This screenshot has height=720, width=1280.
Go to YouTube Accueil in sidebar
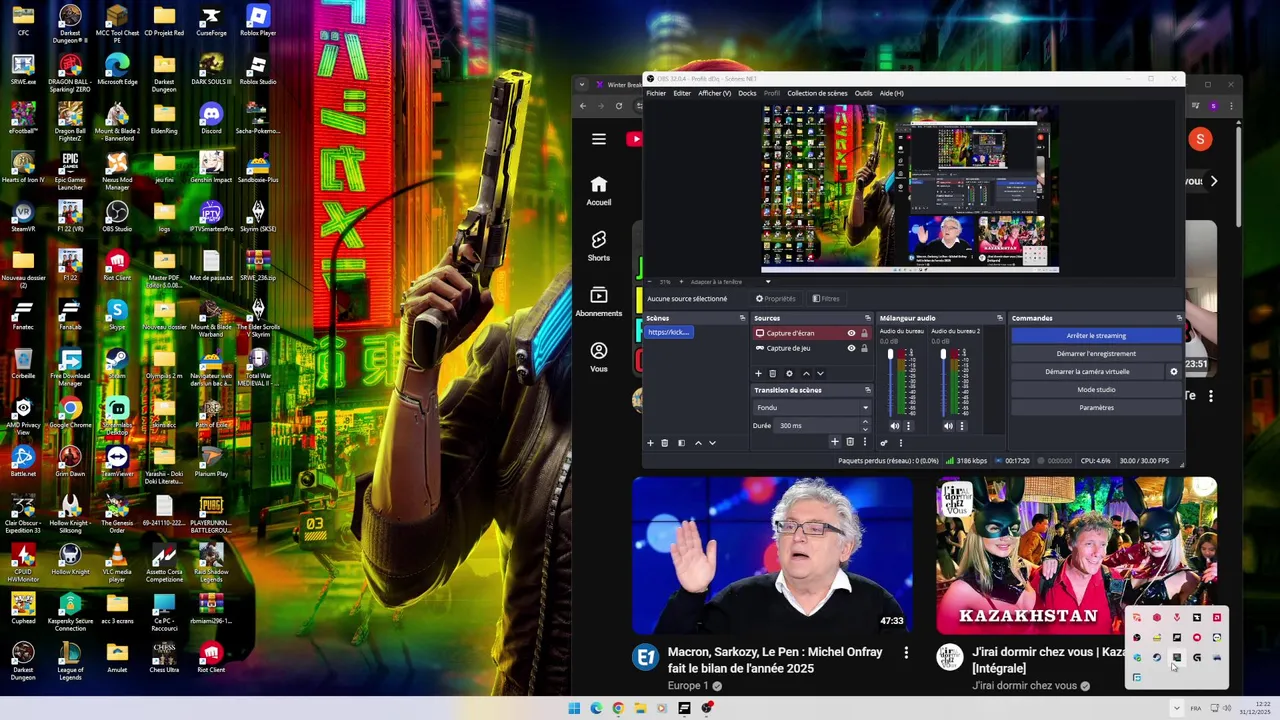(x=599, y=191)
